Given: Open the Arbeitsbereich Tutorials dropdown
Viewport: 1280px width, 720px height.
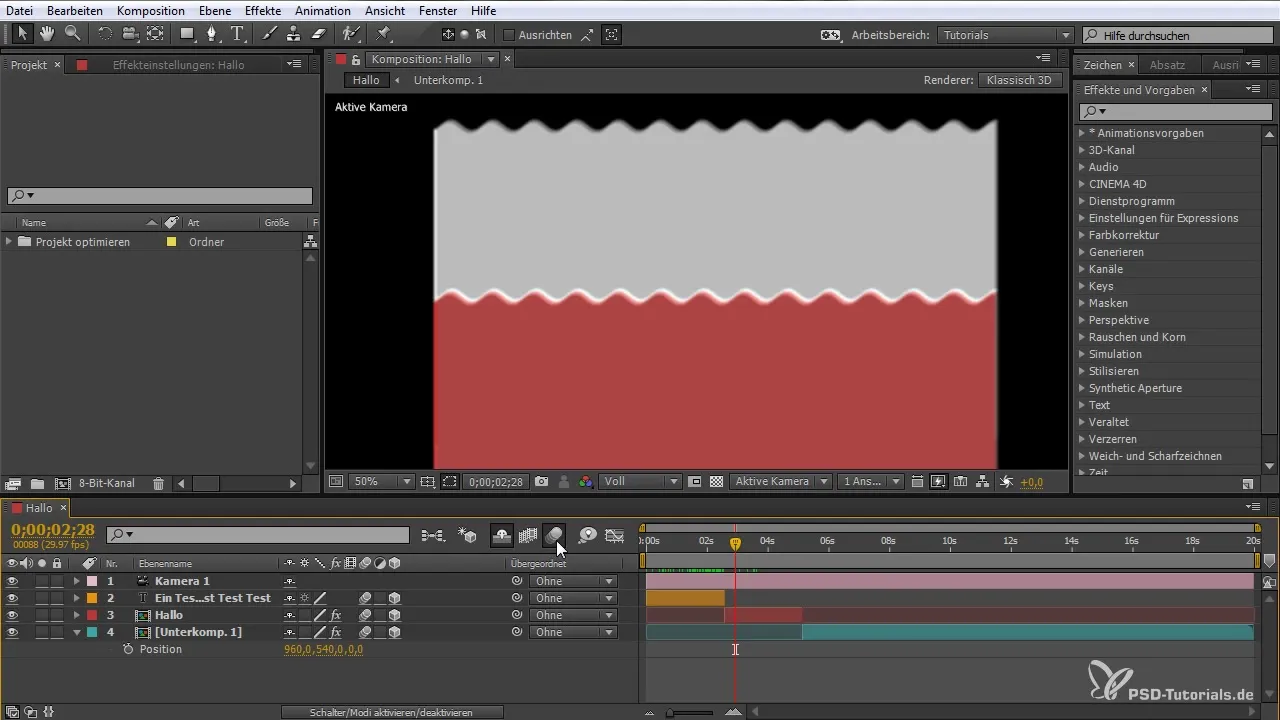Looking at the screenshot, I should [1007, 35].
